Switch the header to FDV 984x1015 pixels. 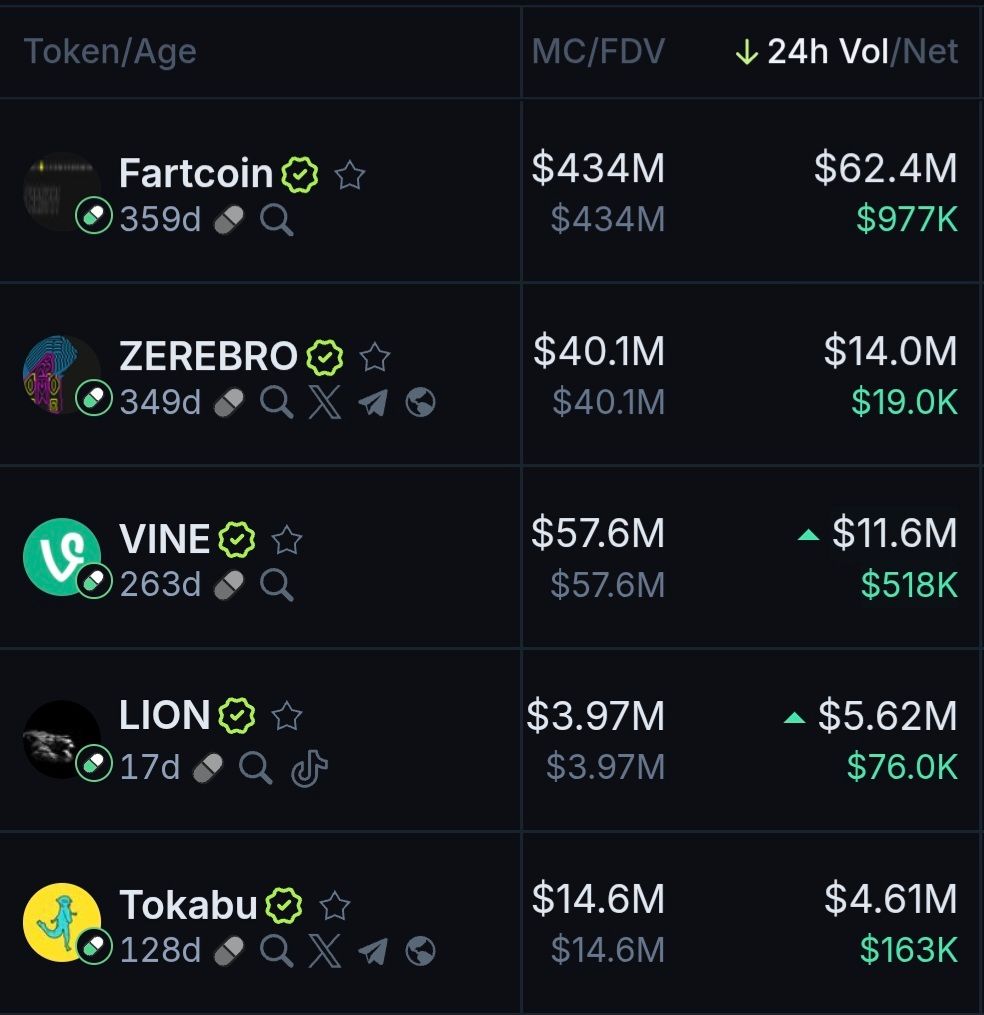[x=632, y=52]
